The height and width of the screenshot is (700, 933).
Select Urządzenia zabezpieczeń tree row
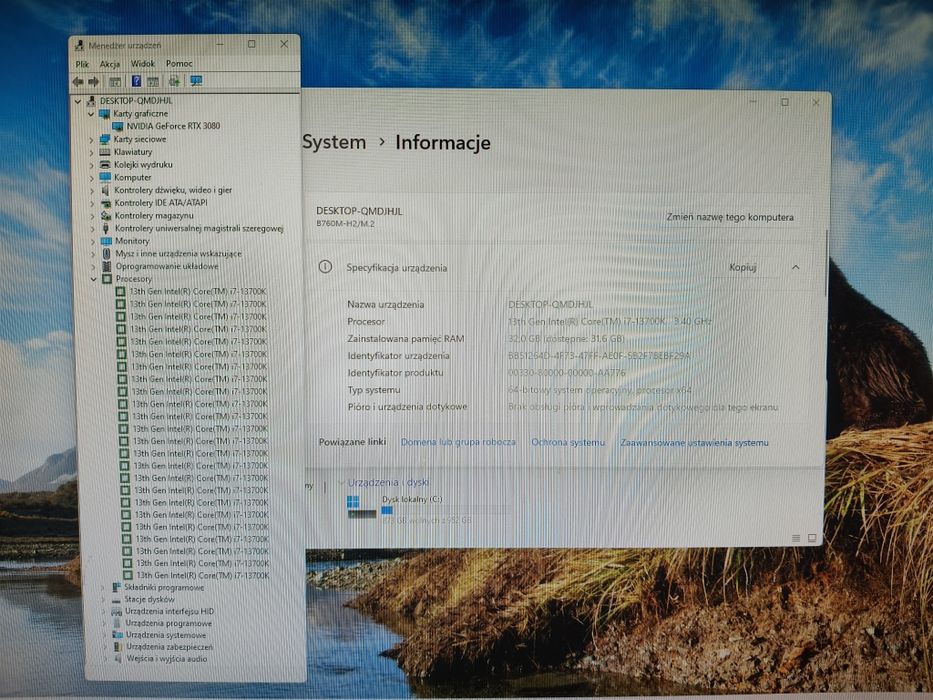pos(170,647)
